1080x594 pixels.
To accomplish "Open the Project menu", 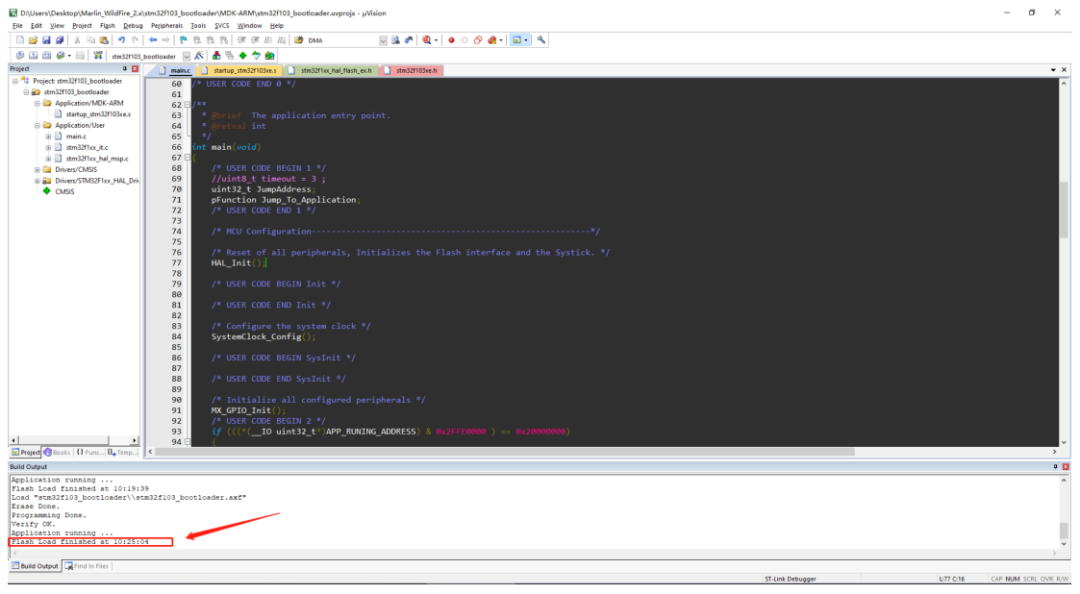I will tap(82, 25).
